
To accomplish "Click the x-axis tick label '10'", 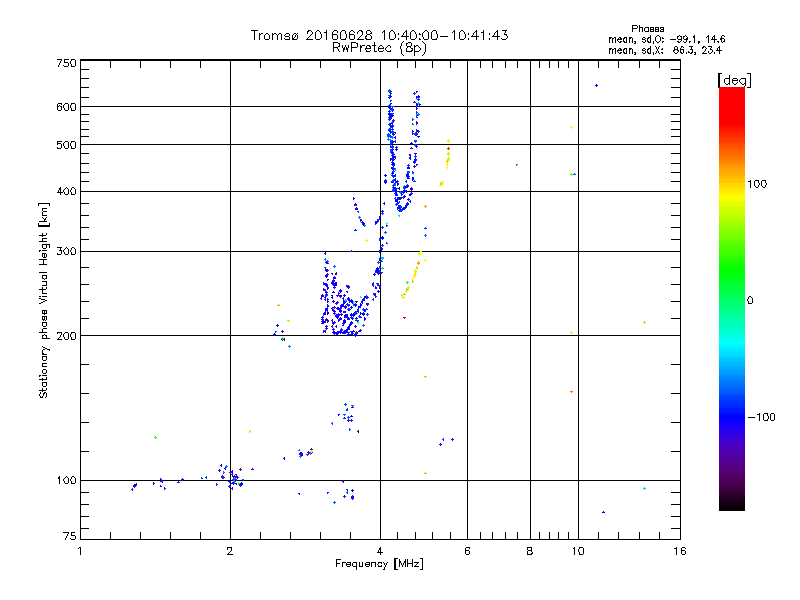I will (578, 551).
